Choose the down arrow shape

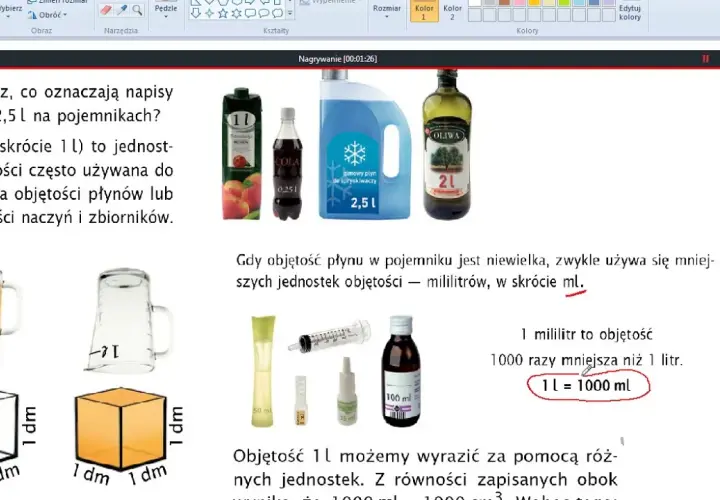(x=196, y=13)
